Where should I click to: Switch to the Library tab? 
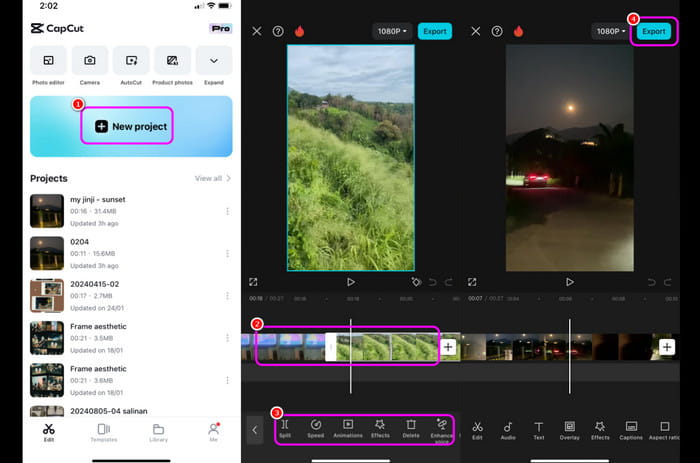[158, 432]
